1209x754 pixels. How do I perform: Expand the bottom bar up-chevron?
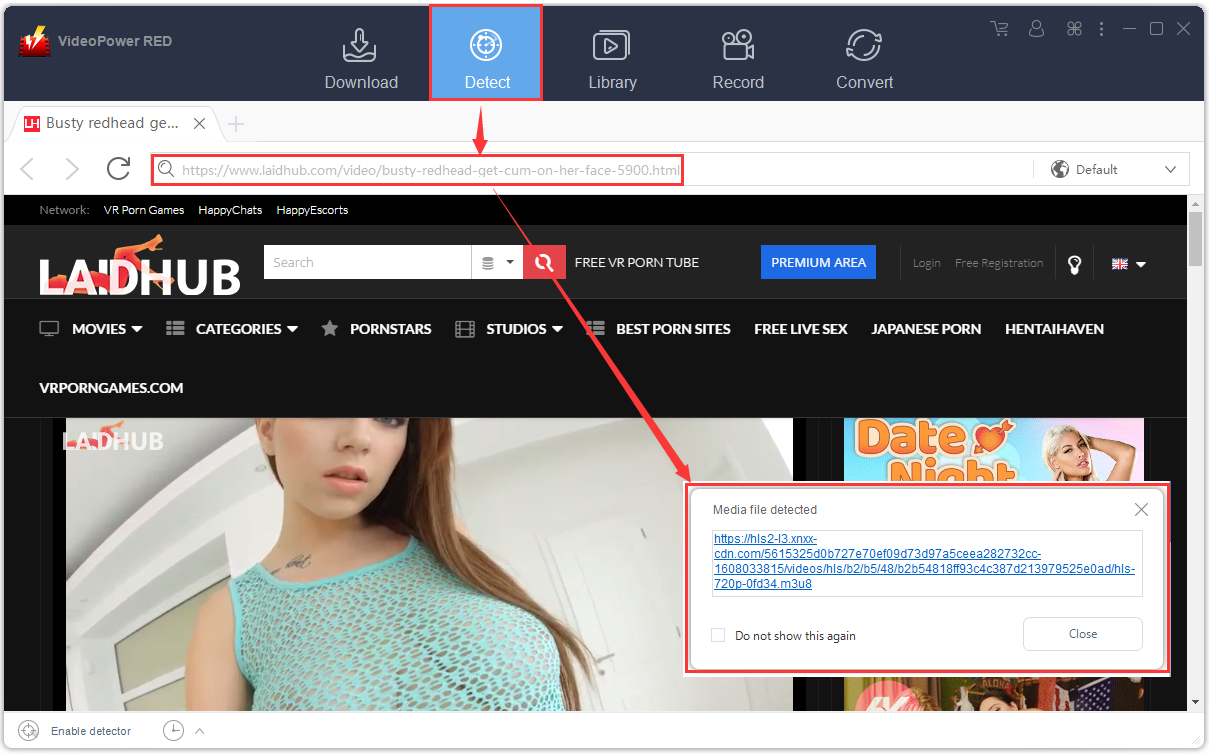[199, 731]
